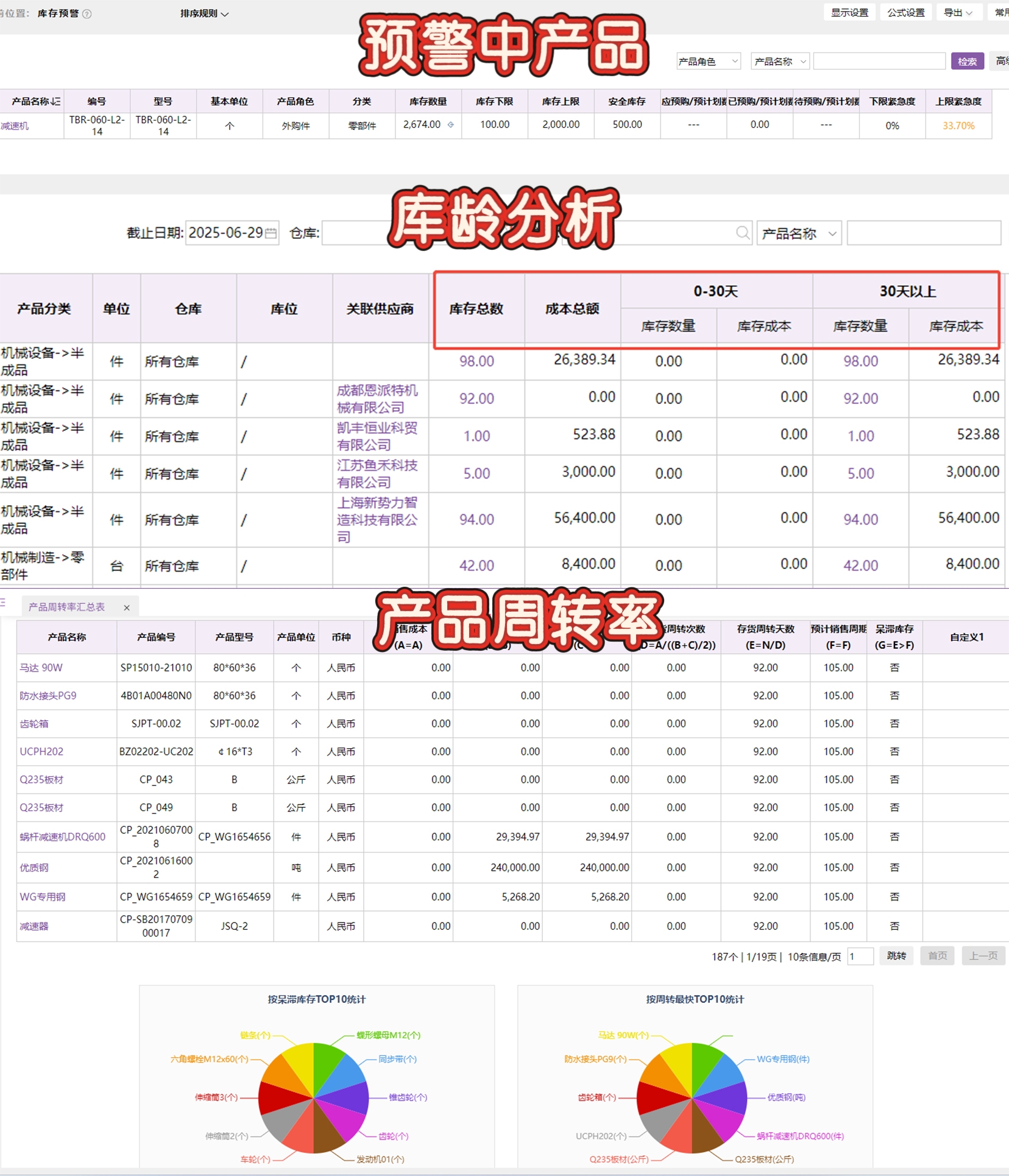Click the search text field beside 检索
Viewport: 1009px width, 1176px height.
879,62
